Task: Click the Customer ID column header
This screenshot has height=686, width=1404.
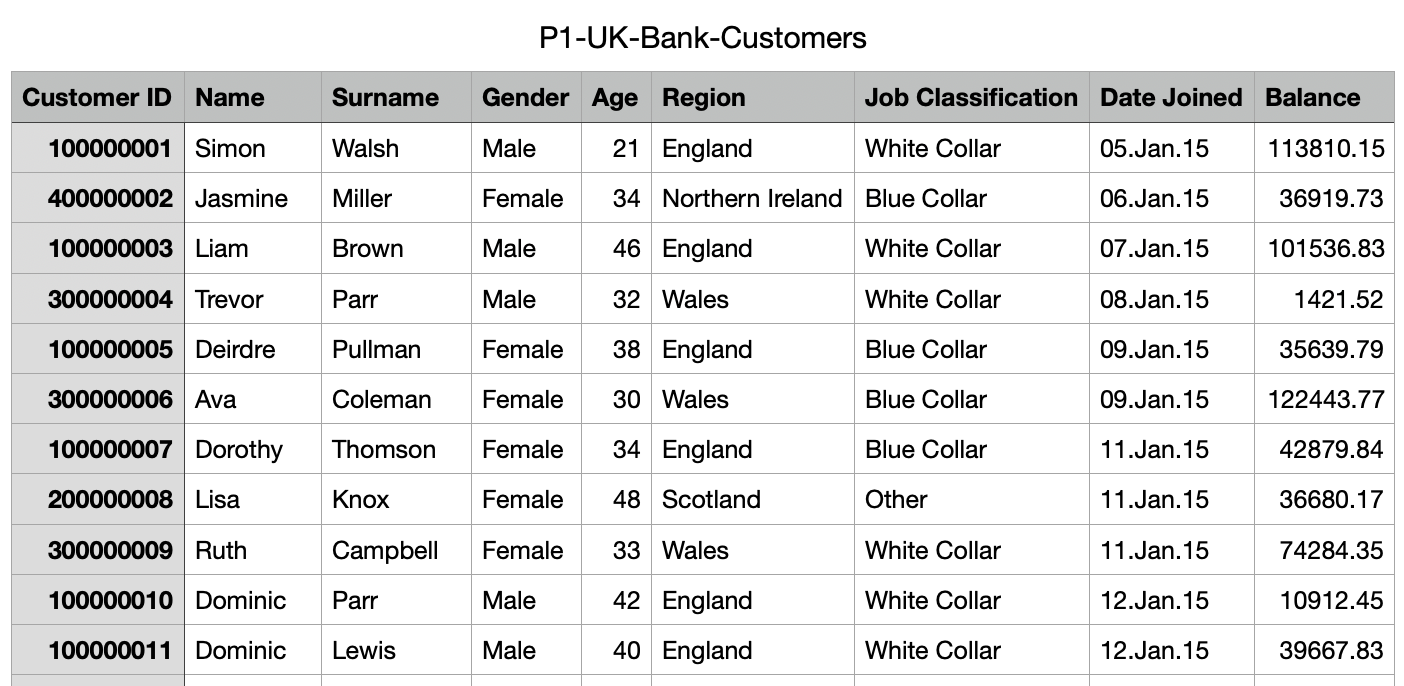Action: tap(97, 97)
